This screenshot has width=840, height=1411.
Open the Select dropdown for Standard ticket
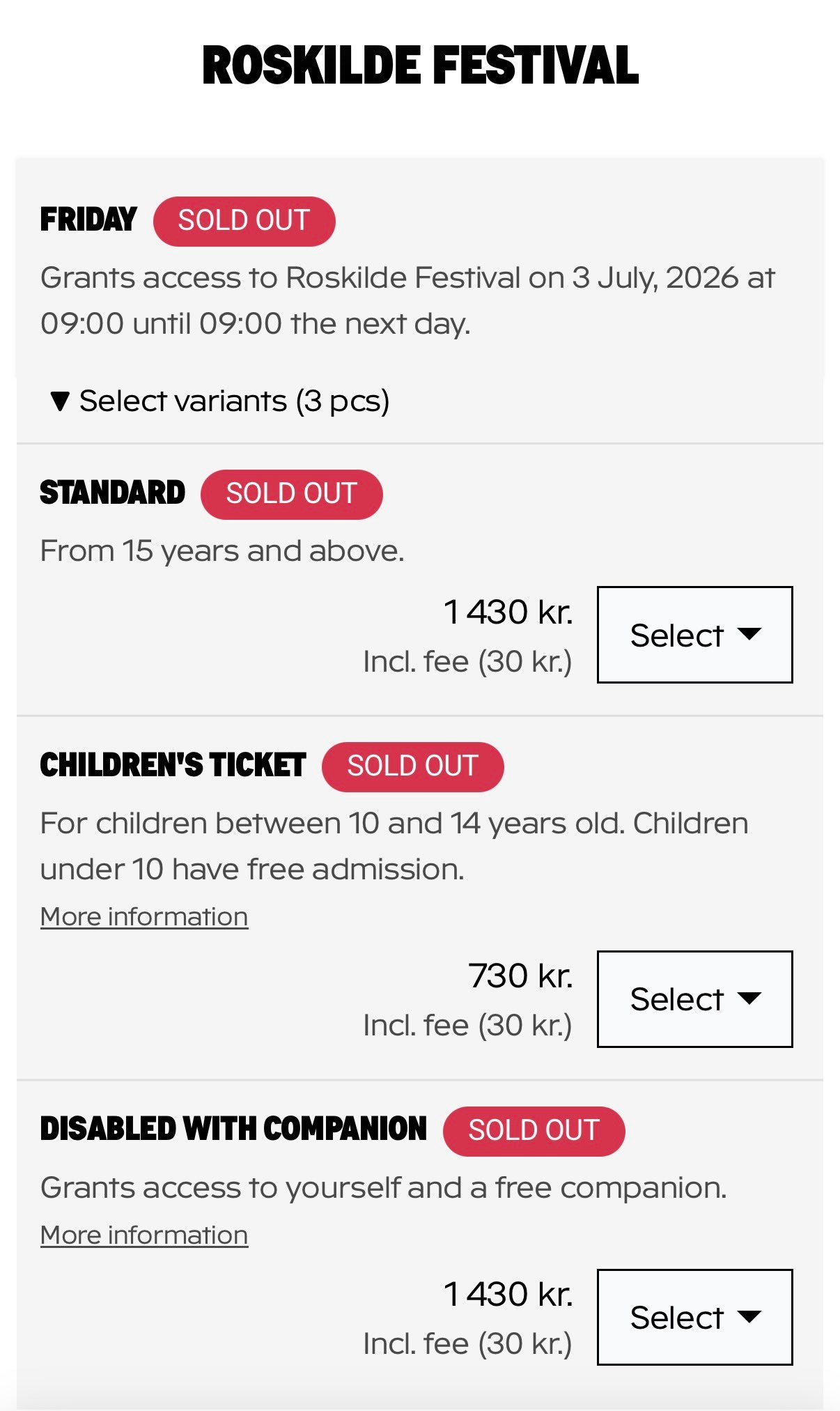coord(694,635)
